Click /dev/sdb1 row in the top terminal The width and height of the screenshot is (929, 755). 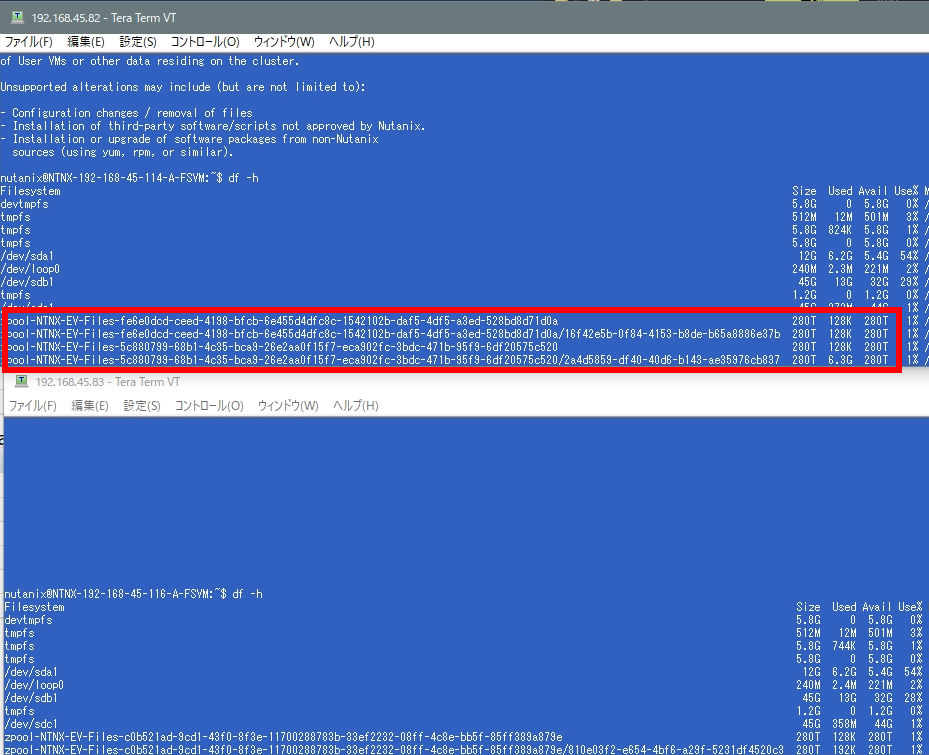tap(464, 282)
